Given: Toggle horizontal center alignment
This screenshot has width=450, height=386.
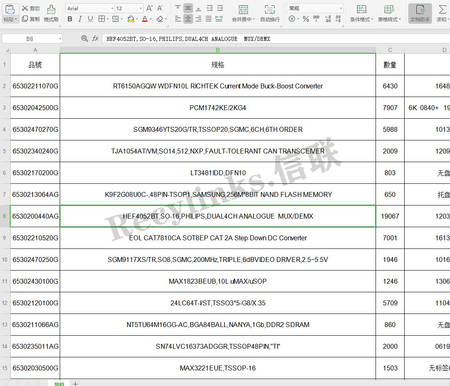Looking at the screenshot, I should 188,19.
